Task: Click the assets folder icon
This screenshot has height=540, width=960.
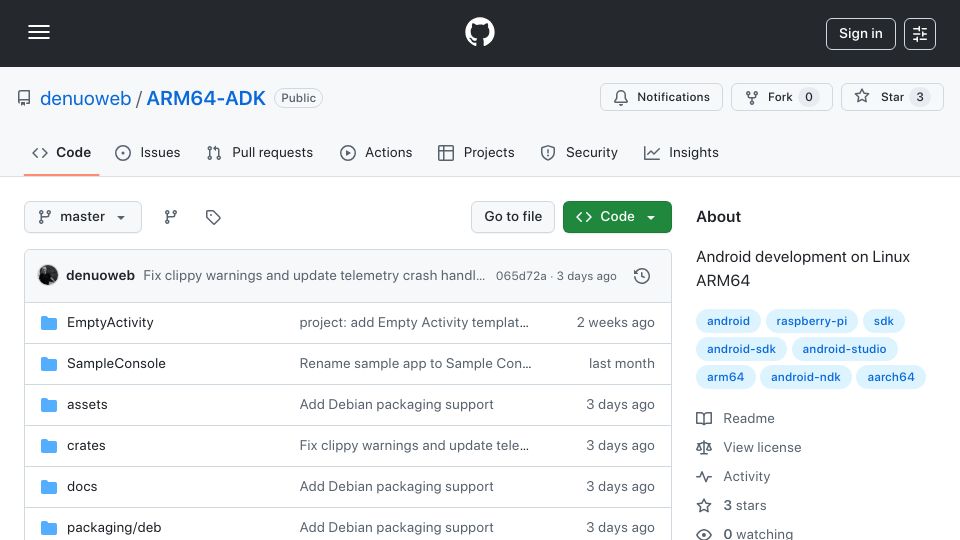Action: (x=49, y=405)
